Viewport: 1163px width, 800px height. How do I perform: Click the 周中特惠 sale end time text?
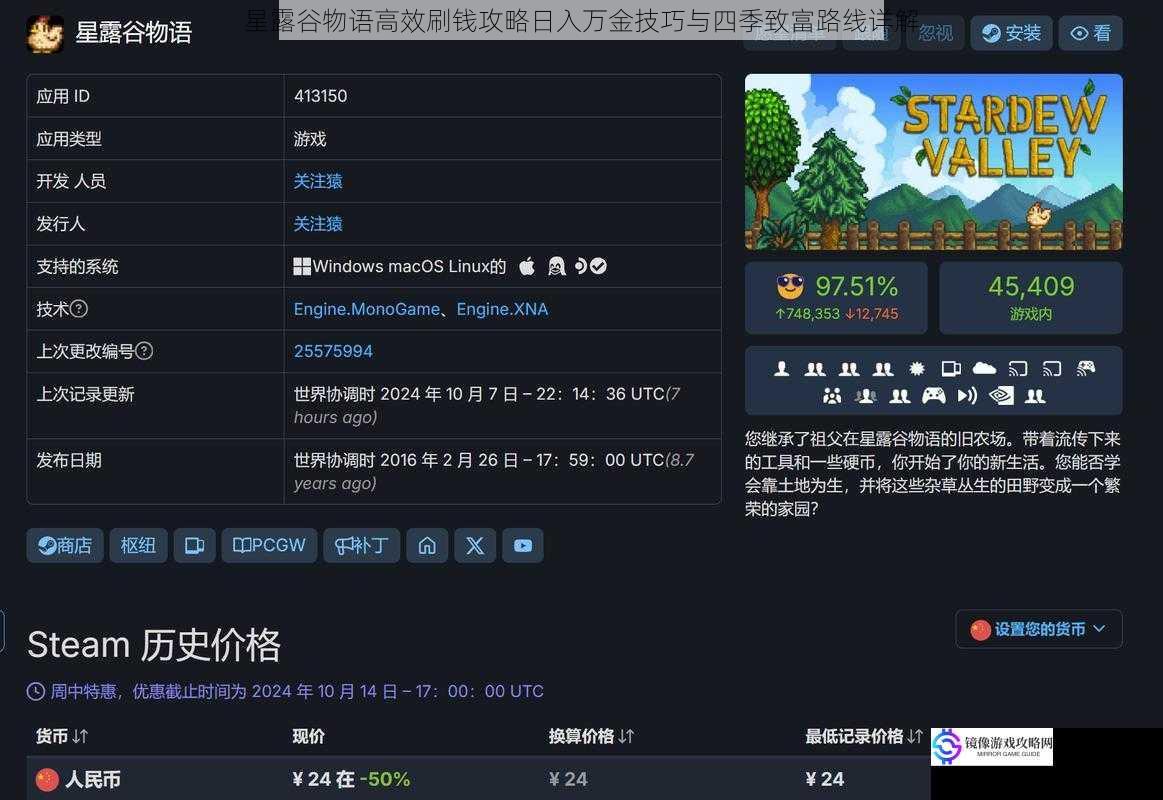(297, 692)
